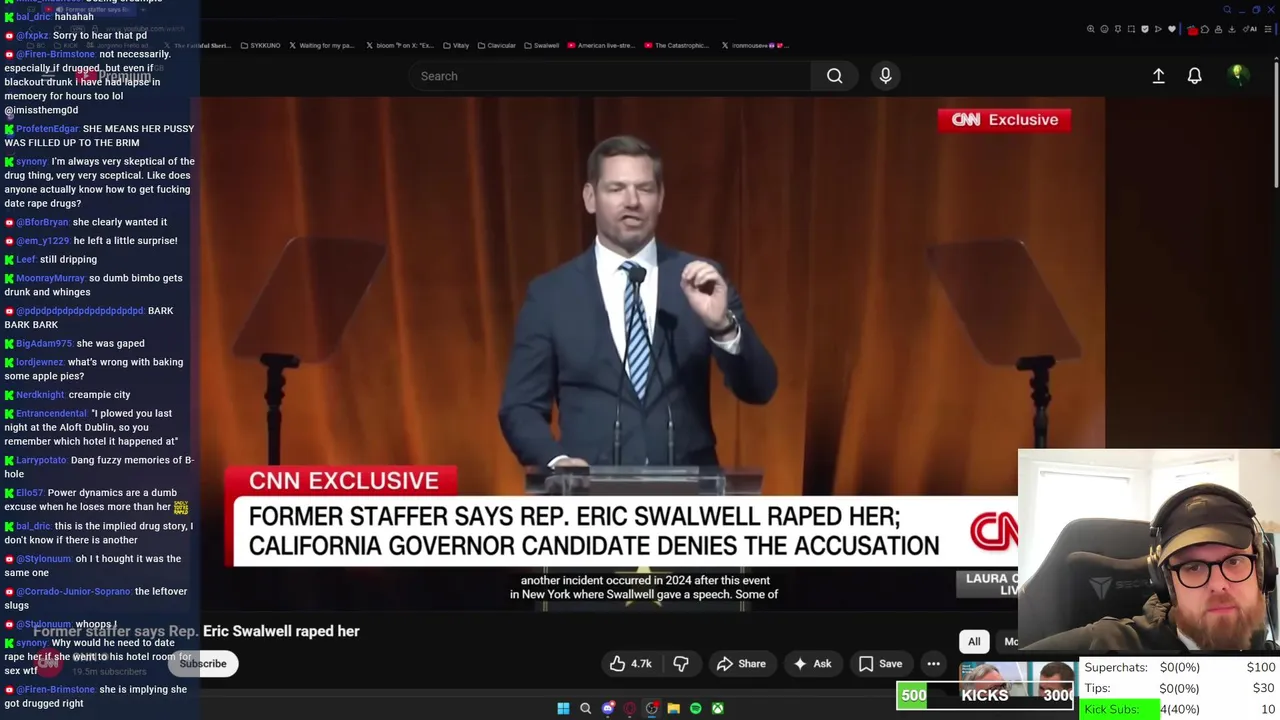The width and height of the screenshot is (1280, 720).
Task: Click the KICKS 500 goal progress bar
Action: 985,695
